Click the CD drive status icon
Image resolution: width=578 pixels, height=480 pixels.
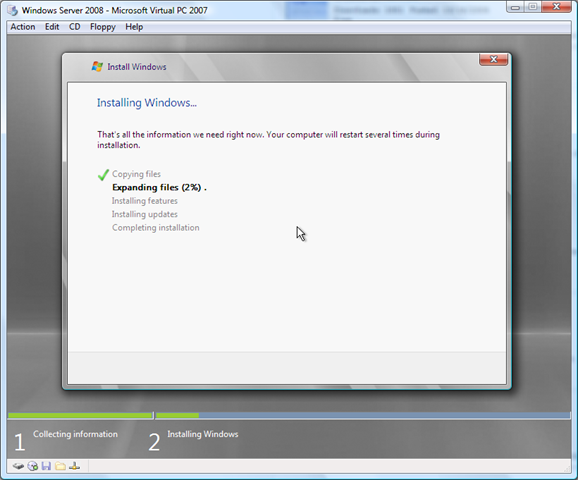click(x=32, y=466)
